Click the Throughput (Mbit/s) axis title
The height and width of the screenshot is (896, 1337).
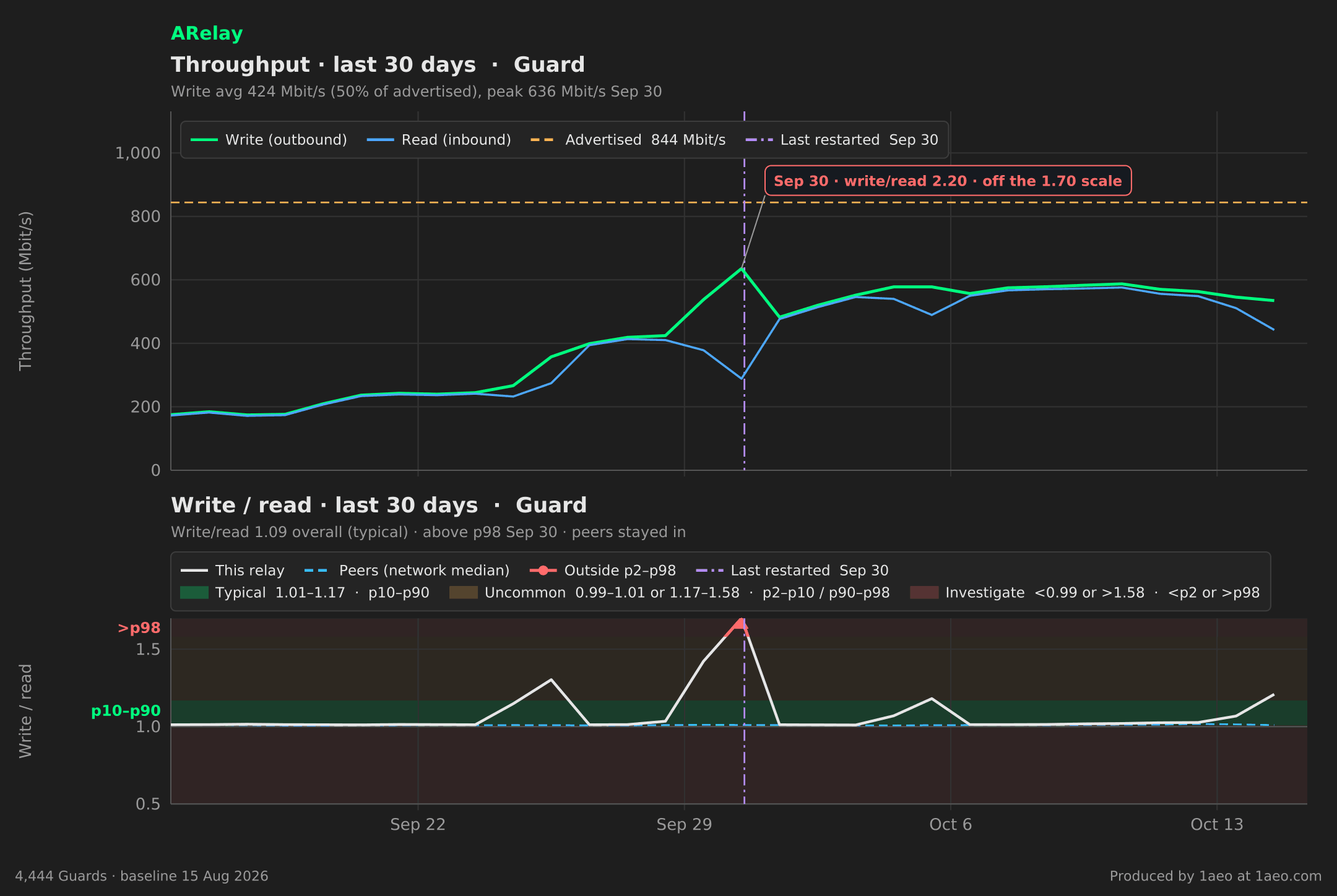pos(25,291)
